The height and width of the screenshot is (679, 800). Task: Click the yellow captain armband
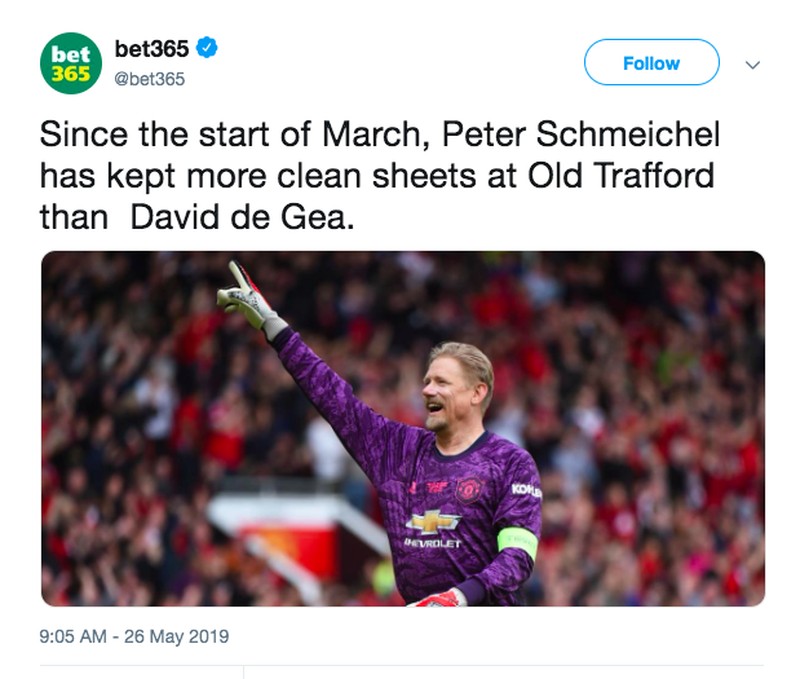(517, 541)
